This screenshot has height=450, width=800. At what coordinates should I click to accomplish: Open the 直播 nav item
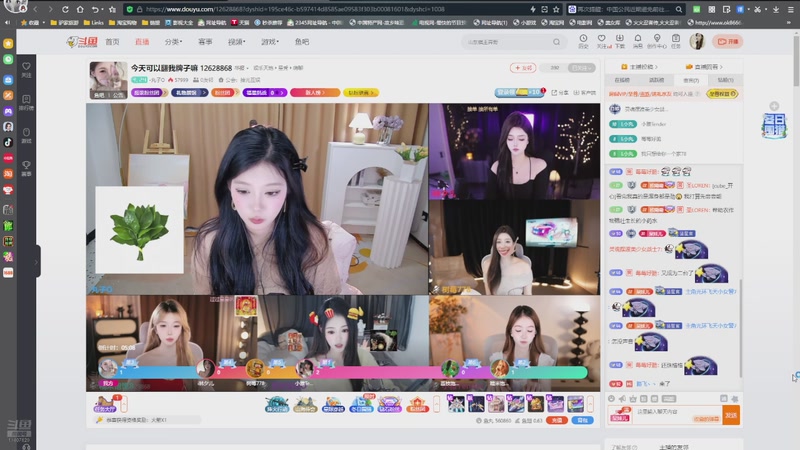click(x=142, y=42)
